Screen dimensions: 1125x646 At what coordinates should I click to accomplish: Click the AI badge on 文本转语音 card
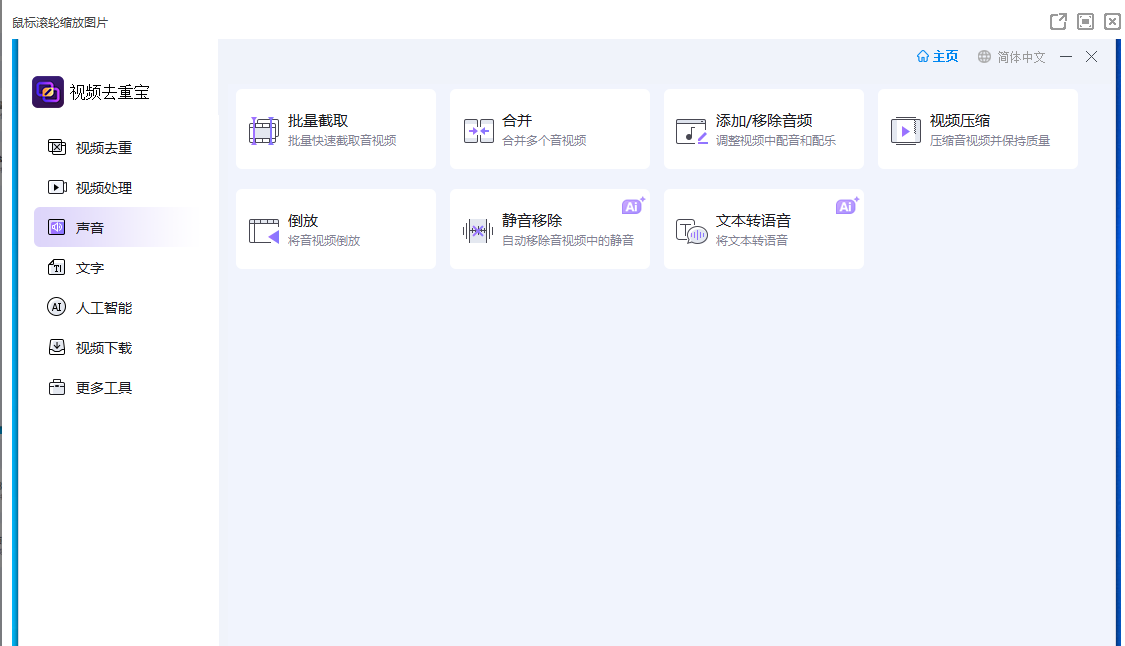click(x=846, y=206)
